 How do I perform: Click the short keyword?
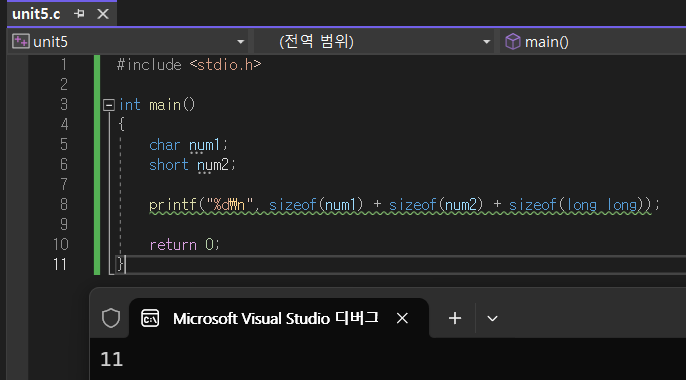click(168, 165)
